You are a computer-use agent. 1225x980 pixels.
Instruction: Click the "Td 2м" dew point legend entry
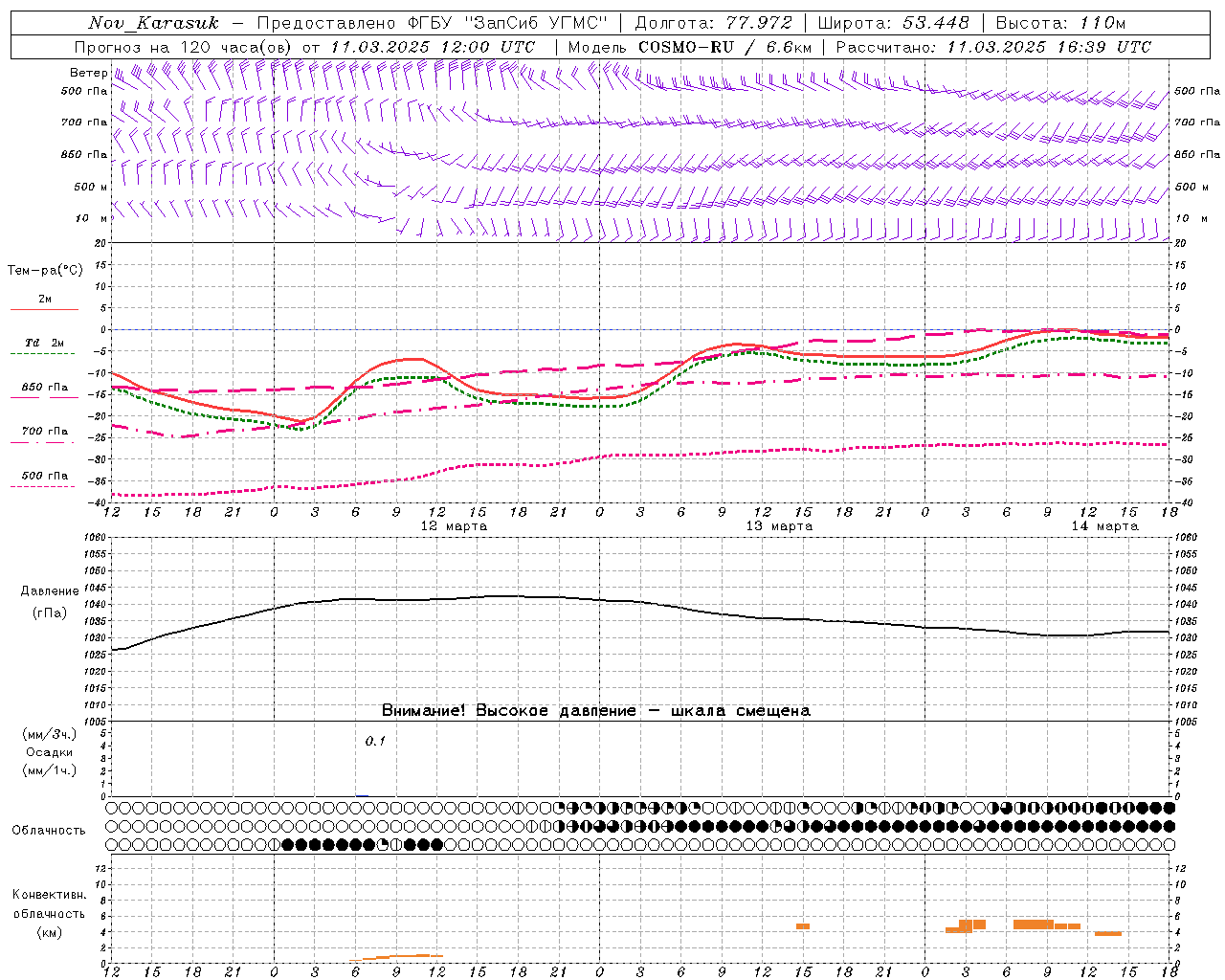click(x=45, y=343)
